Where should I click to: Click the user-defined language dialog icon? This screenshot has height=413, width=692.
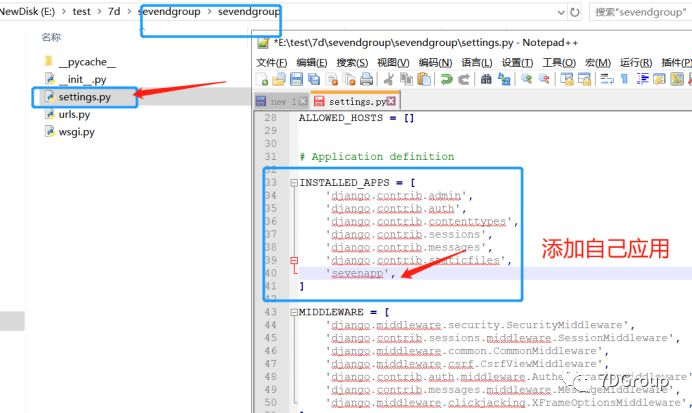[x=659, y=79]
